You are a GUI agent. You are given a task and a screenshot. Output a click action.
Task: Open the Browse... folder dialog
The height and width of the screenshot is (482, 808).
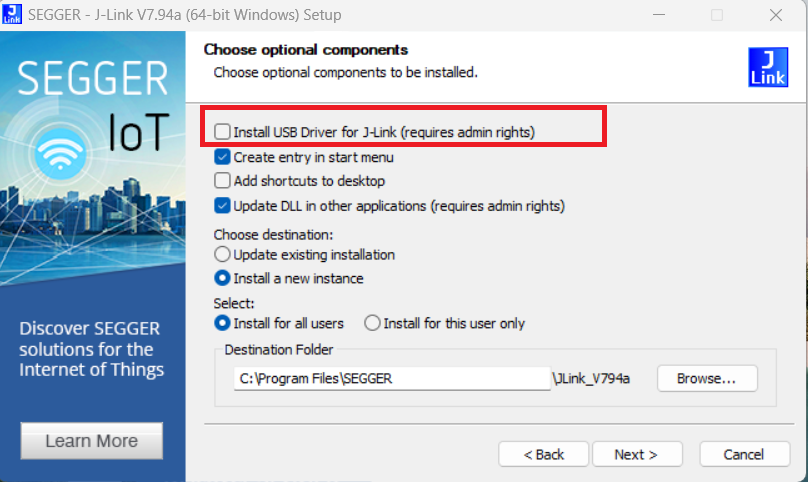[707, 378]
